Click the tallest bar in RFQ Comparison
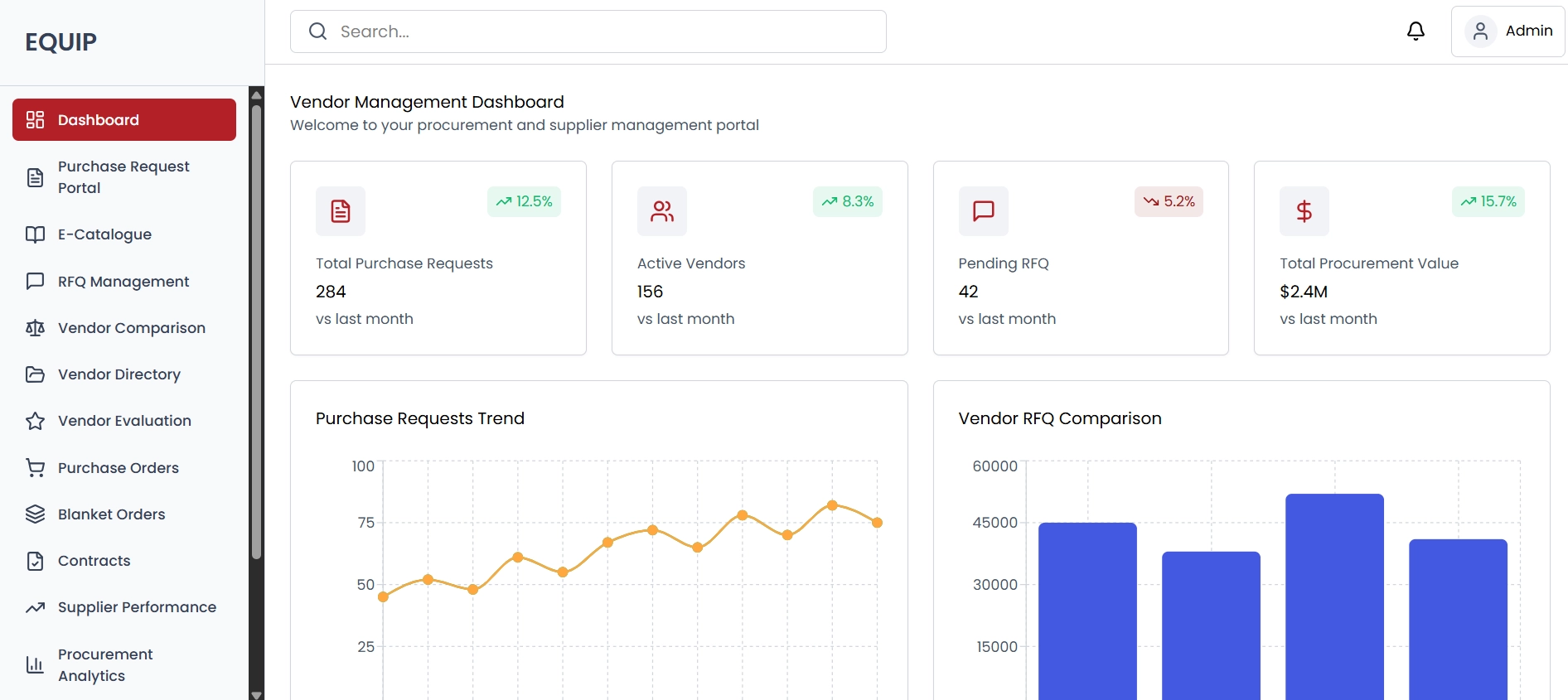1568x700 pixels. point(1334,596)
